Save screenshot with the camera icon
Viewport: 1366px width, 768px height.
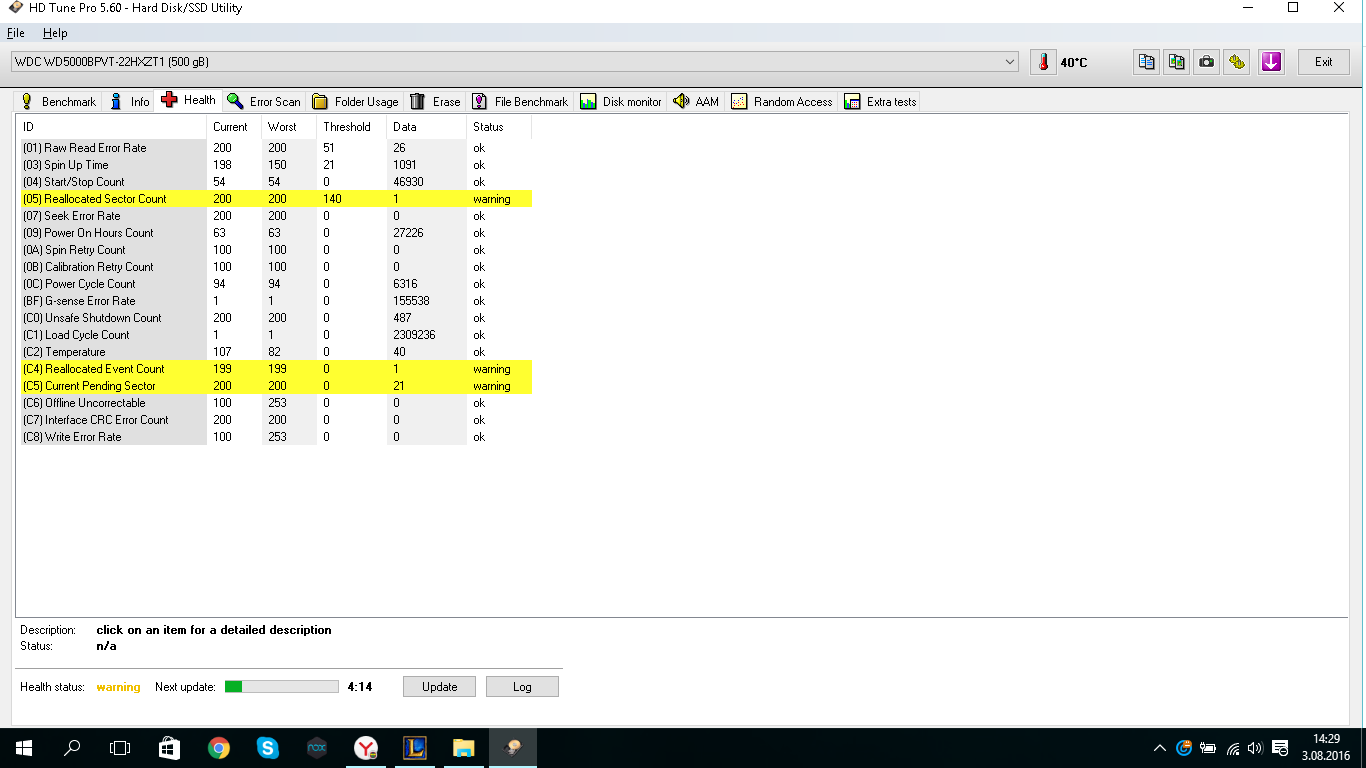[x=1208, y=62]
